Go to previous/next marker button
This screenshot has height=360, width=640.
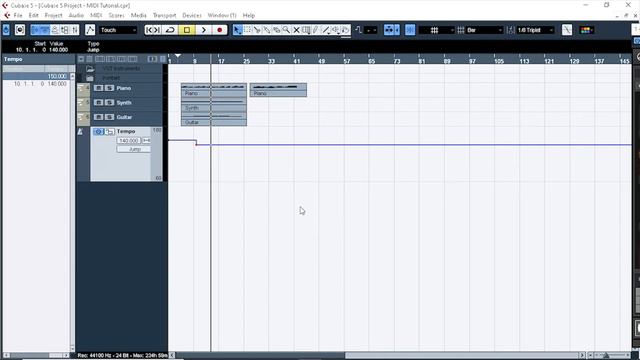pyautogui.click(x=153, y=30)
